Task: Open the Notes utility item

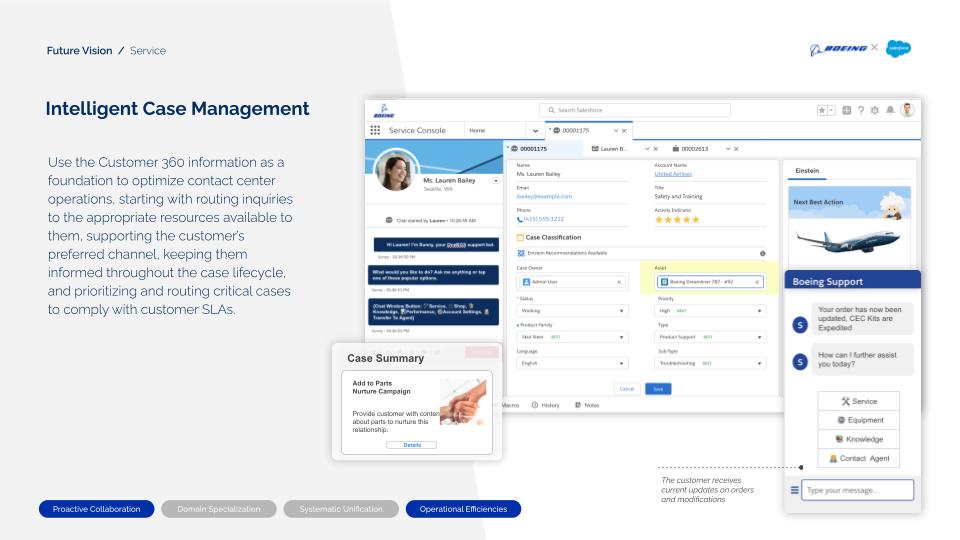Action: pyautogui.click(x=587, y=405)
